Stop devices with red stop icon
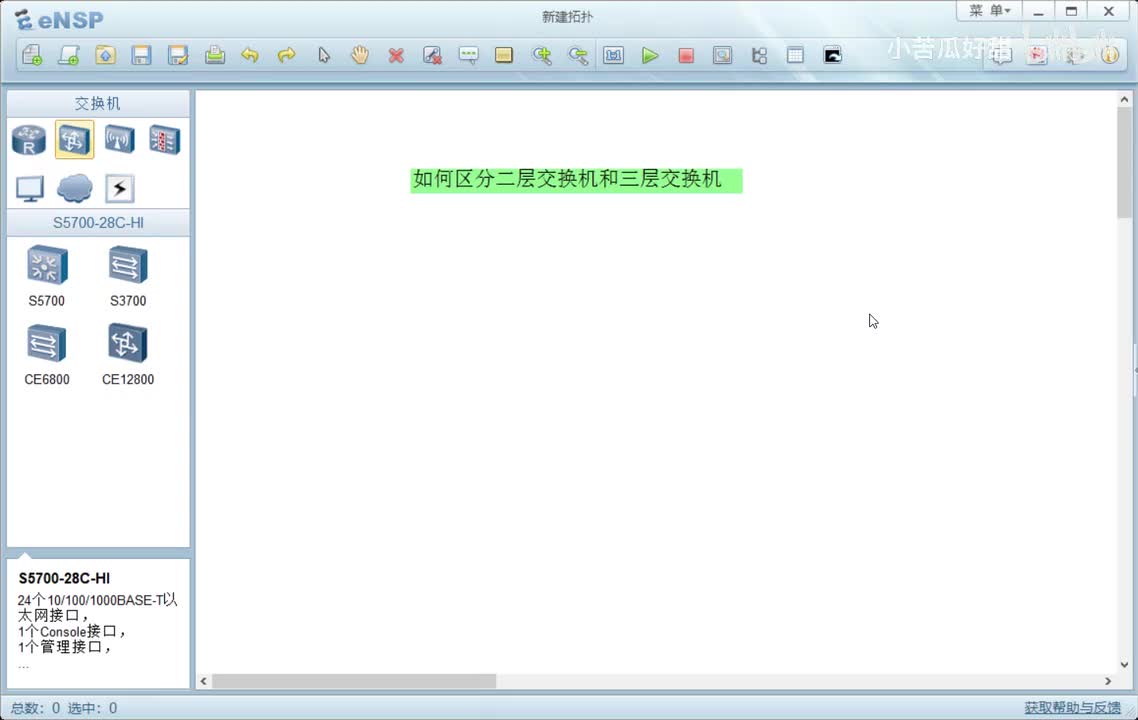Viewport: 1138px width, 720px height. 686,55
